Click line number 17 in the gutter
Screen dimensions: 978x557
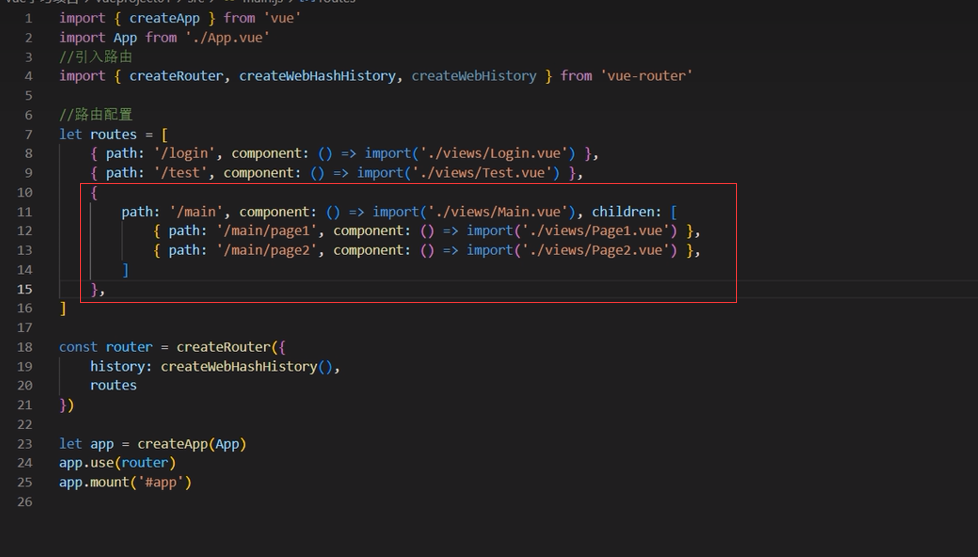(24, 327)
